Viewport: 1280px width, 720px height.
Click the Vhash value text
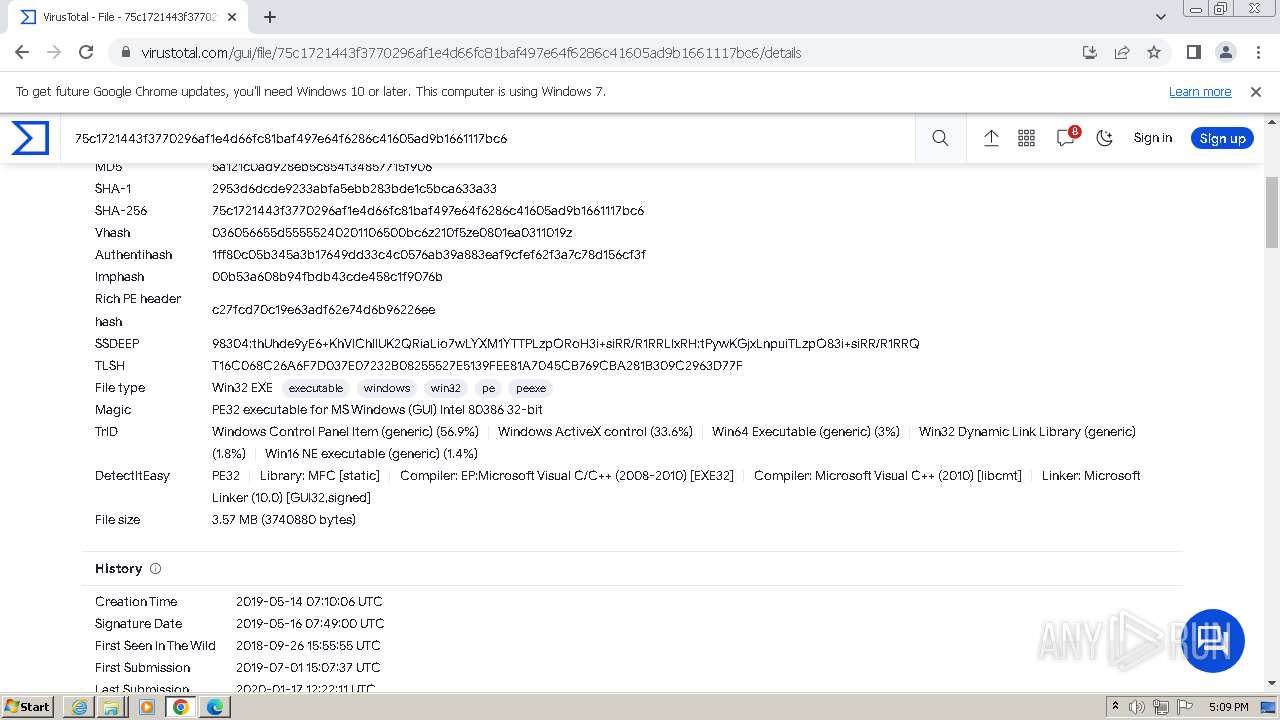pos(392,233)
